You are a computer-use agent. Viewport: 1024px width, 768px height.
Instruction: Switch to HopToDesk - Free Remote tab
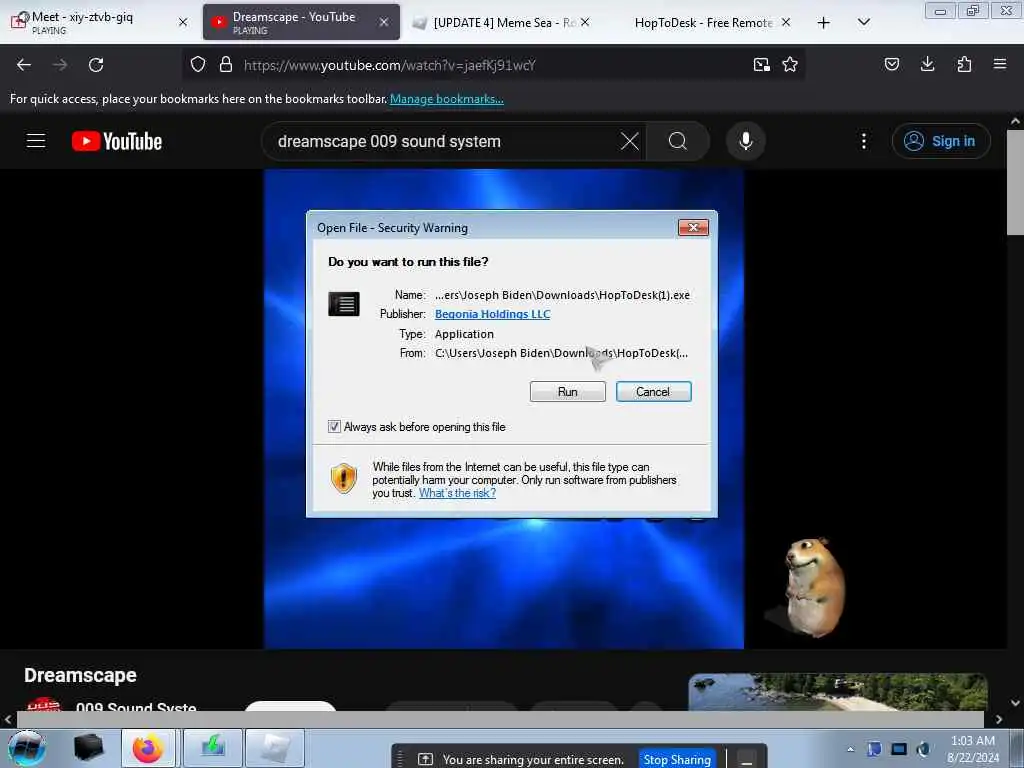(703, 22)
